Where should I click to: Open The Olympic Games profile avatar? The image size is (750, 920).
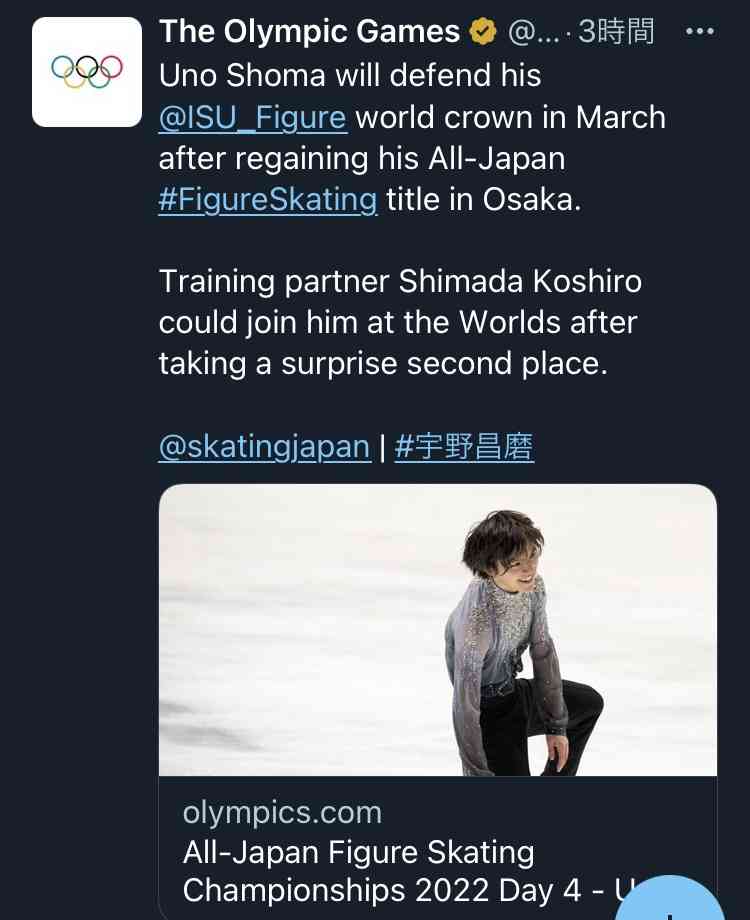(87, 72)
